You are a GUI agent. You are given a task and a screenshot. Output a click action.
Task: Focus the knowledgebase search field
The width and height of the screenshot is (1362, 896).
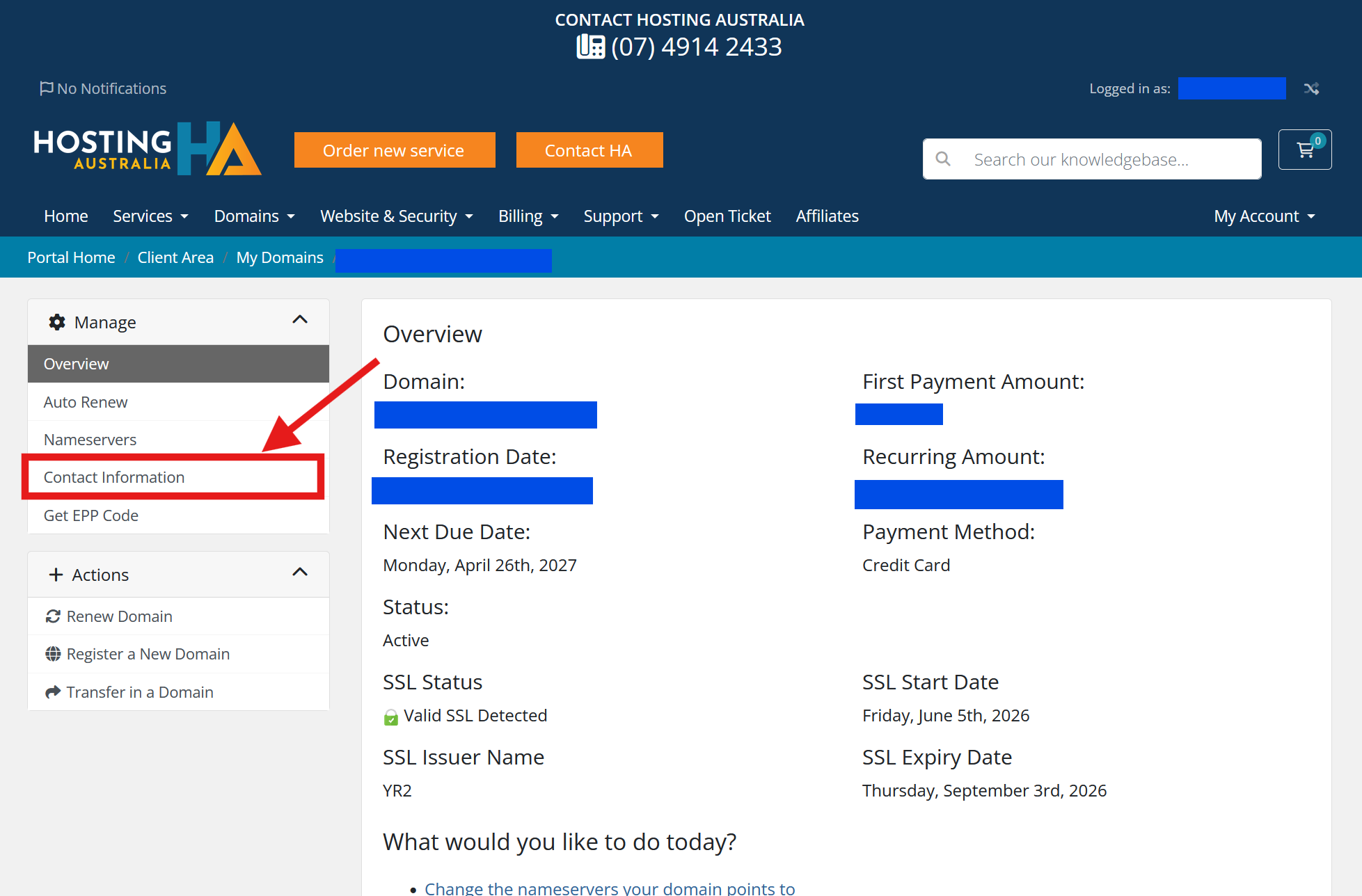tap(1092, 159)
